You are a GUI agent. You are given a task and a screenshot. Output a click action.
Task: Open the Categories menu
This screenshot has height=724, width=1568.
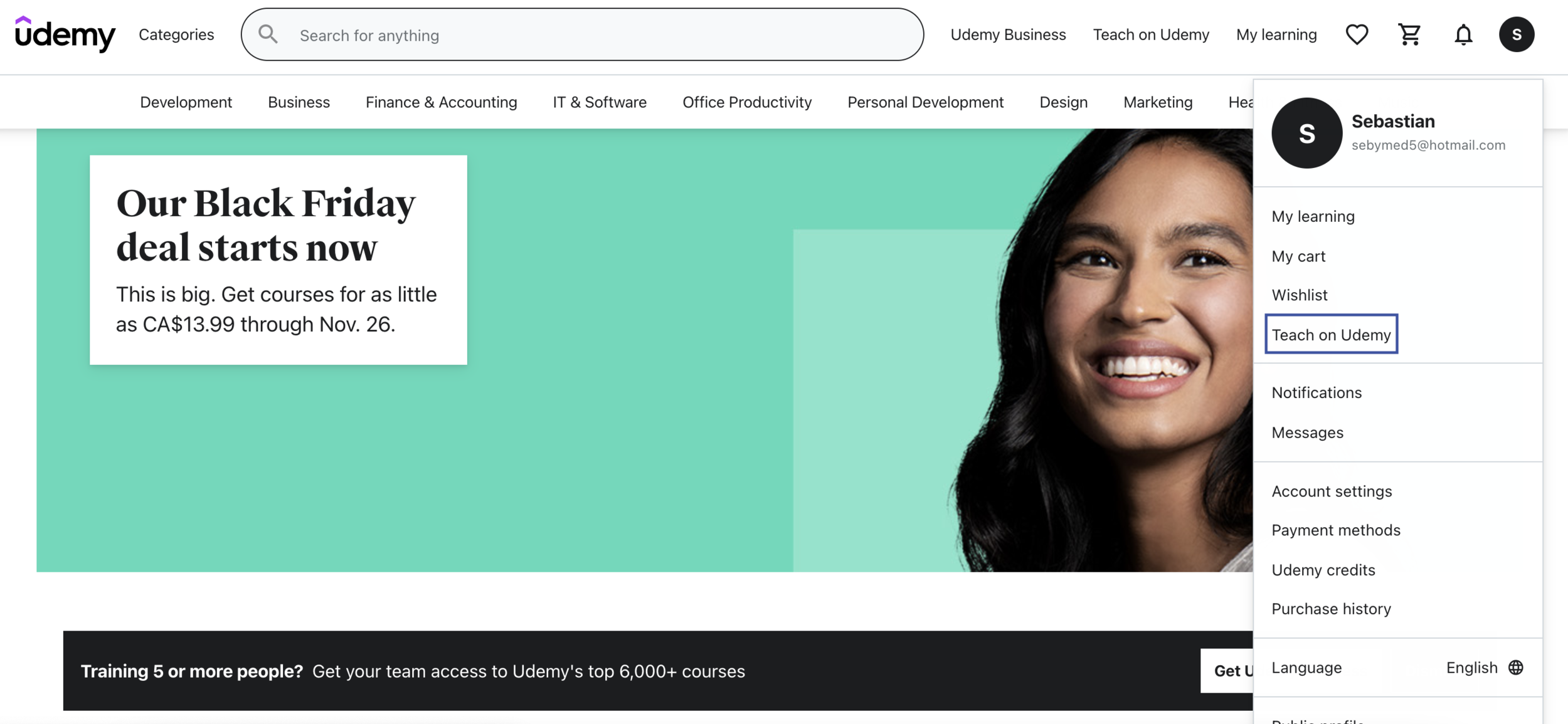point(176,34)
